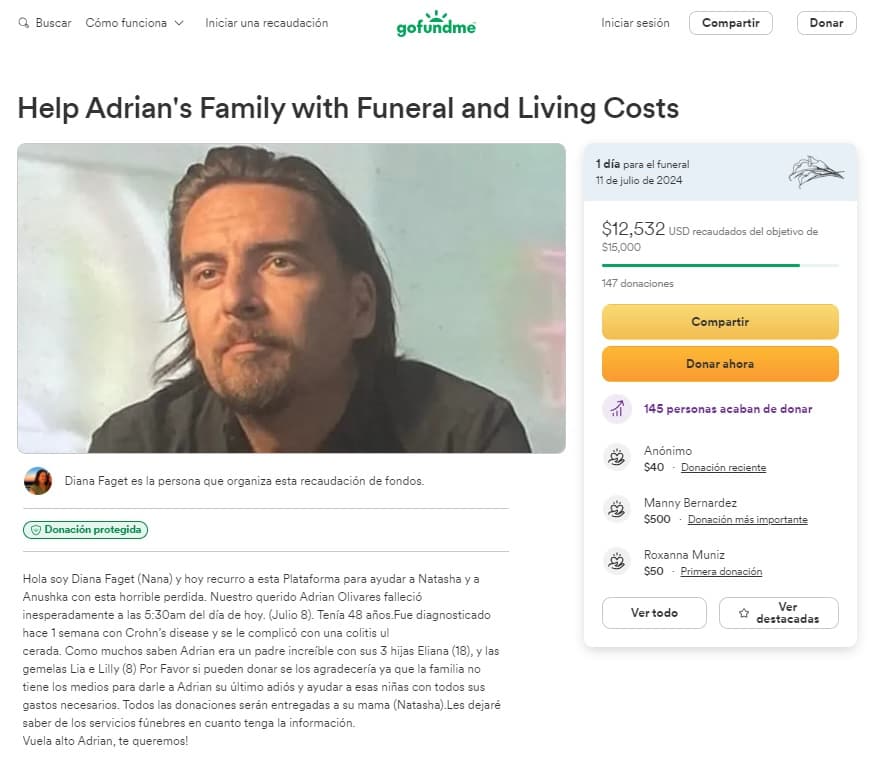881x767 pixels.
Task: Click Iniciar sesión in the header
Action: pos(635,22)
